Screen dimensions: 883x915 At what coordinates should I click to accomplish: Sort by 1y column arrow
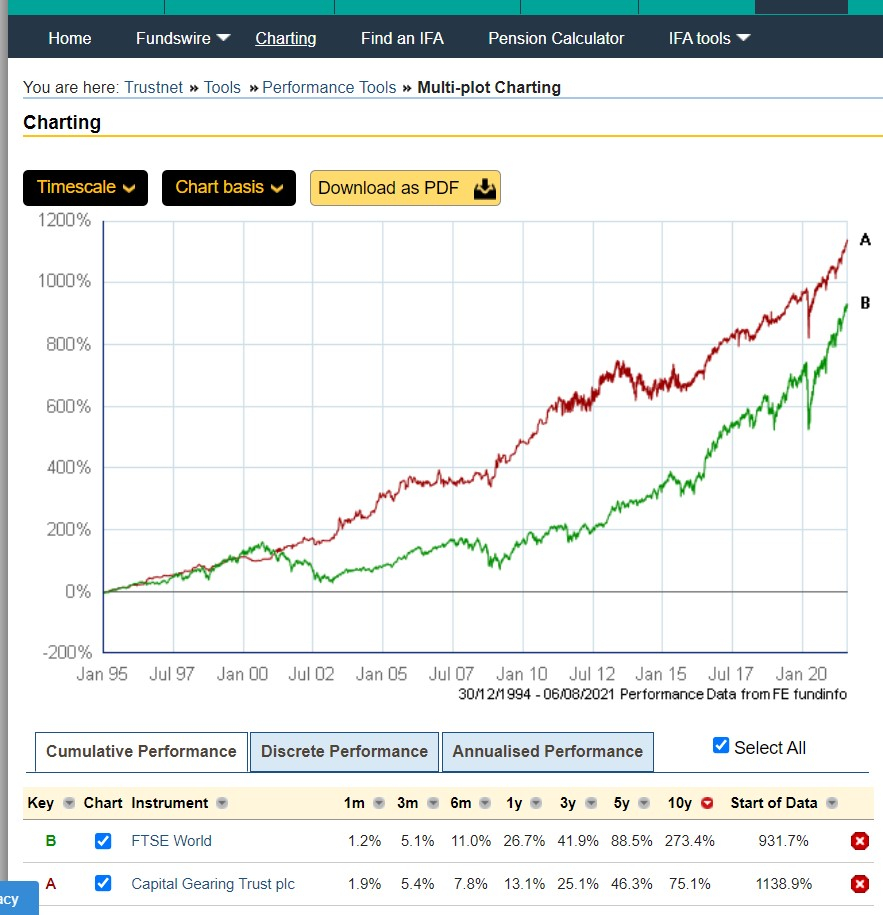coord(536,803)
